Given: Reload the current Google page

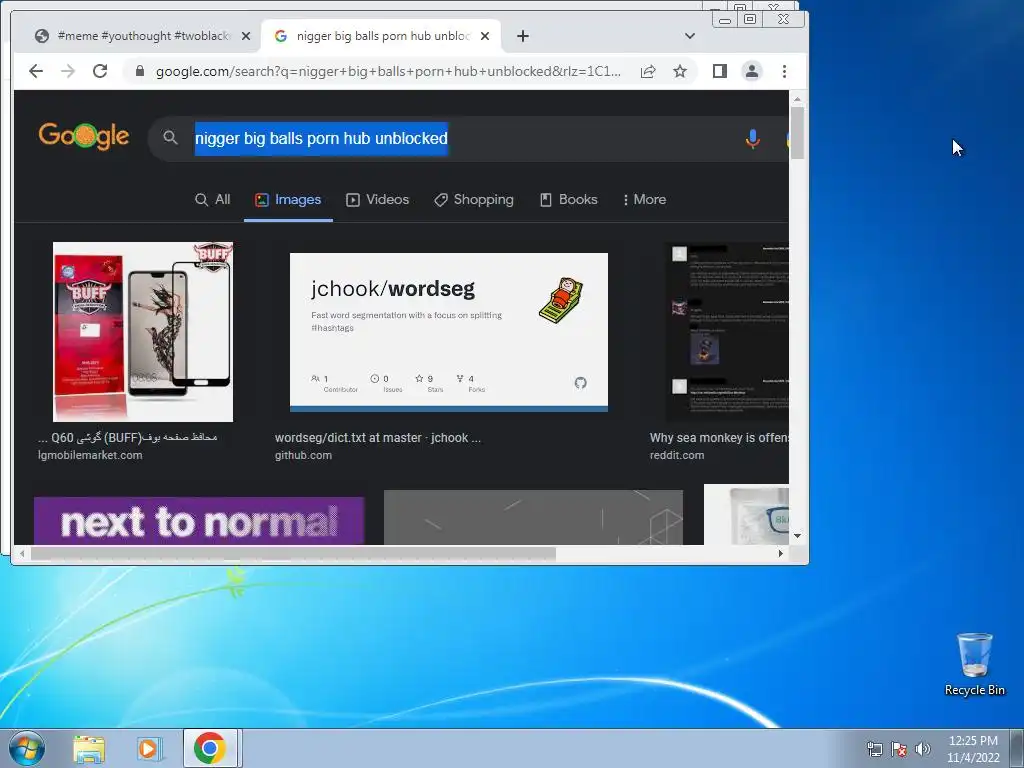Looking at the screenshot, I should 100,71.
